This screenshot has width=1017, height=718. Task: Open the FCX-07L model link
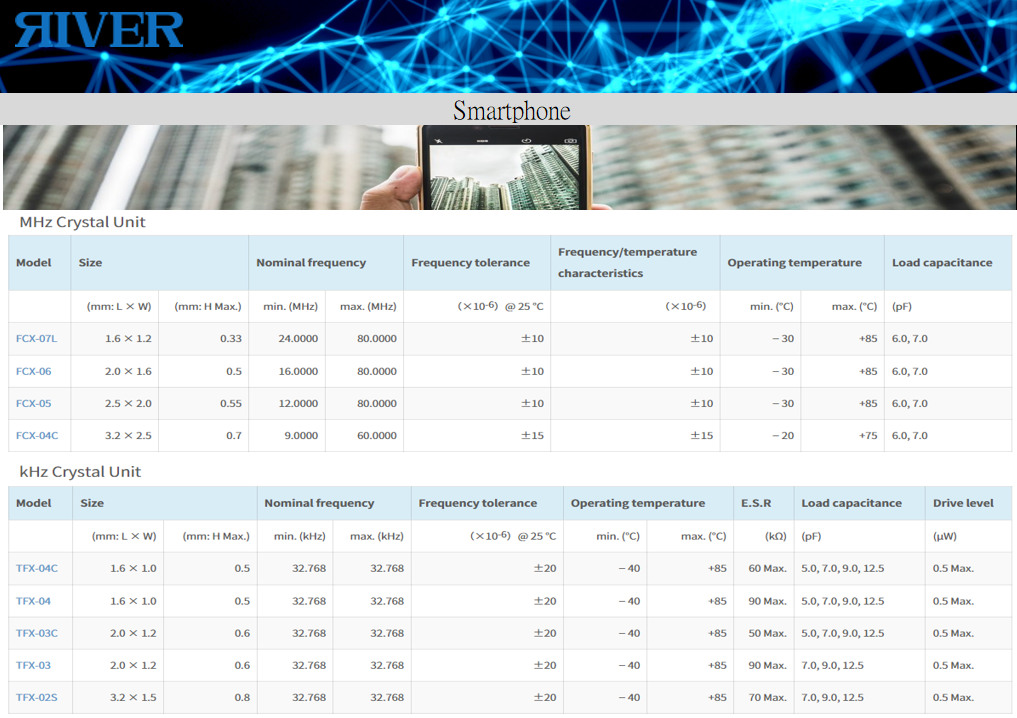36,339
